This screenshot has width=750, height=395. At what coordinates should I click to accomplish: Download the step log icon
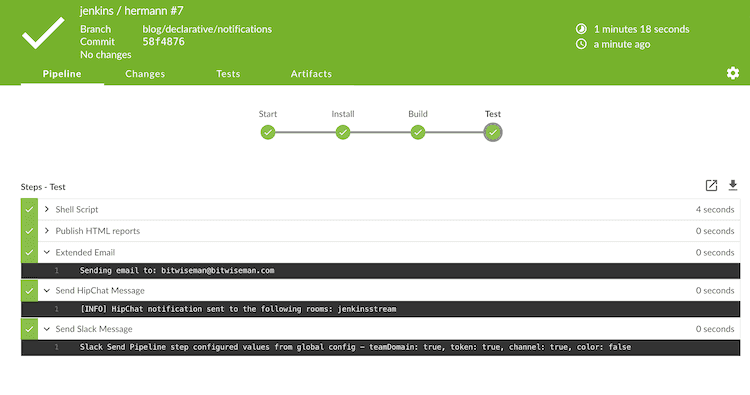[733, 186]
